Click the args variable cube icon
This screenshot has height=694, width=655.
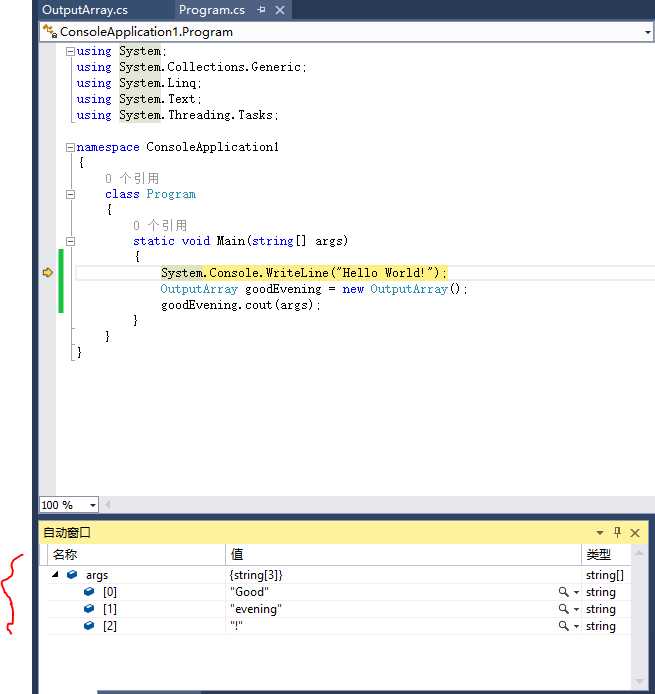[72, 574]
